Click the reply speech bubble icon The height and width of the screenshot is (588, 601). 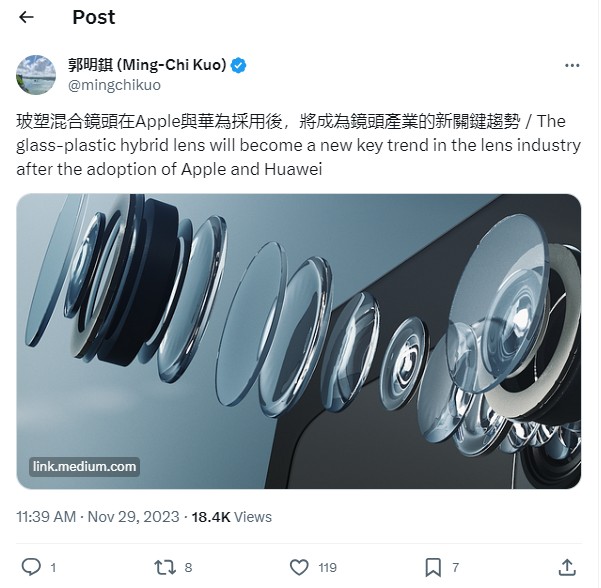click(x=31, y=567)
